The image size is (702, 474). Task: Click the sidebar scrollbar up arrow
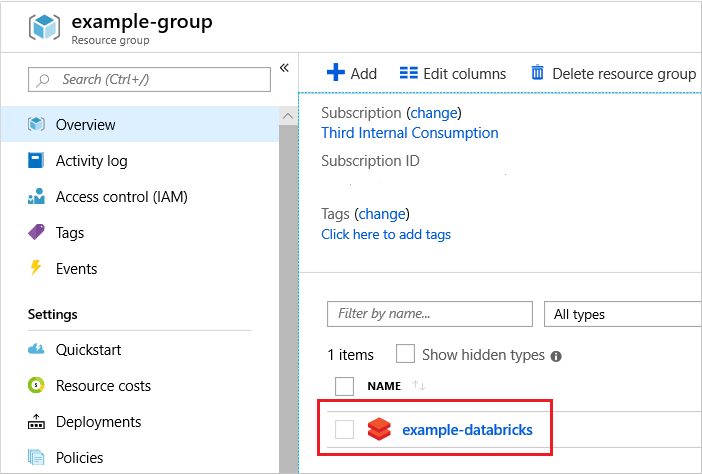coord(288,117)
